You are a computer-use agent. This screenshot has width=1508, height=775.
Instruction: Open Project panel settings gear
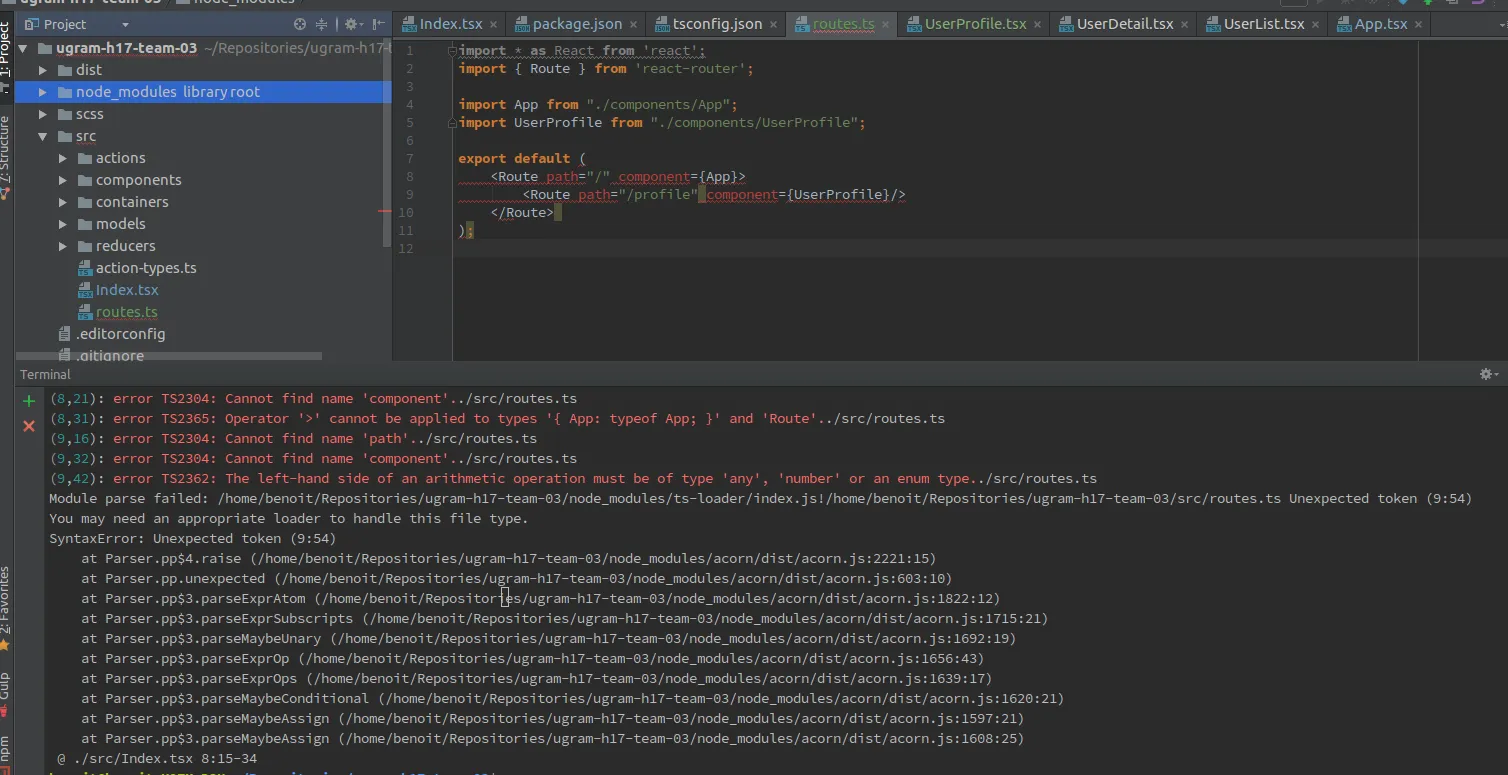351,24
